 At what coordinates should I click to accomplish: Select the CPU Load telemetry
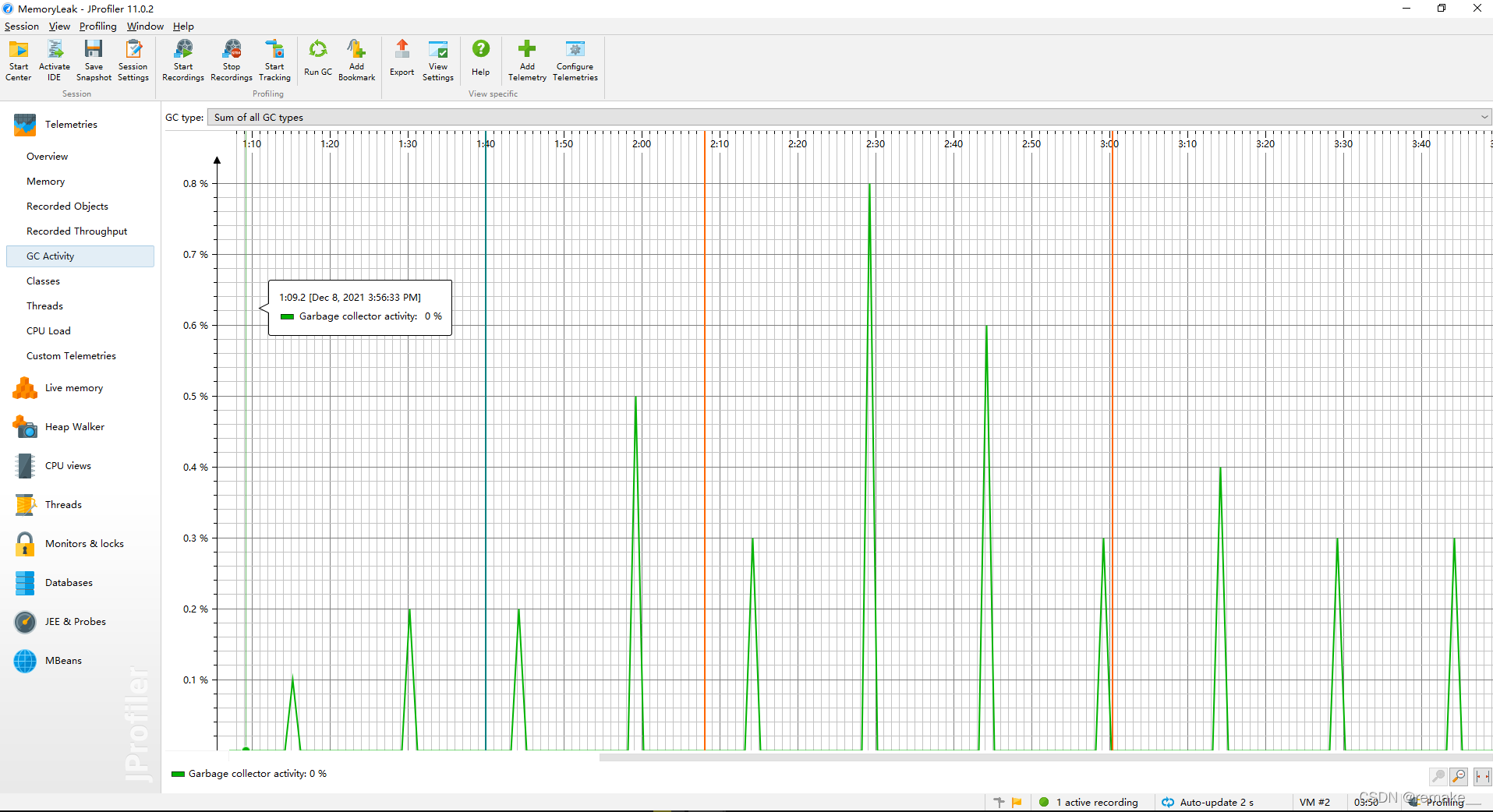[x=49, y=331]
